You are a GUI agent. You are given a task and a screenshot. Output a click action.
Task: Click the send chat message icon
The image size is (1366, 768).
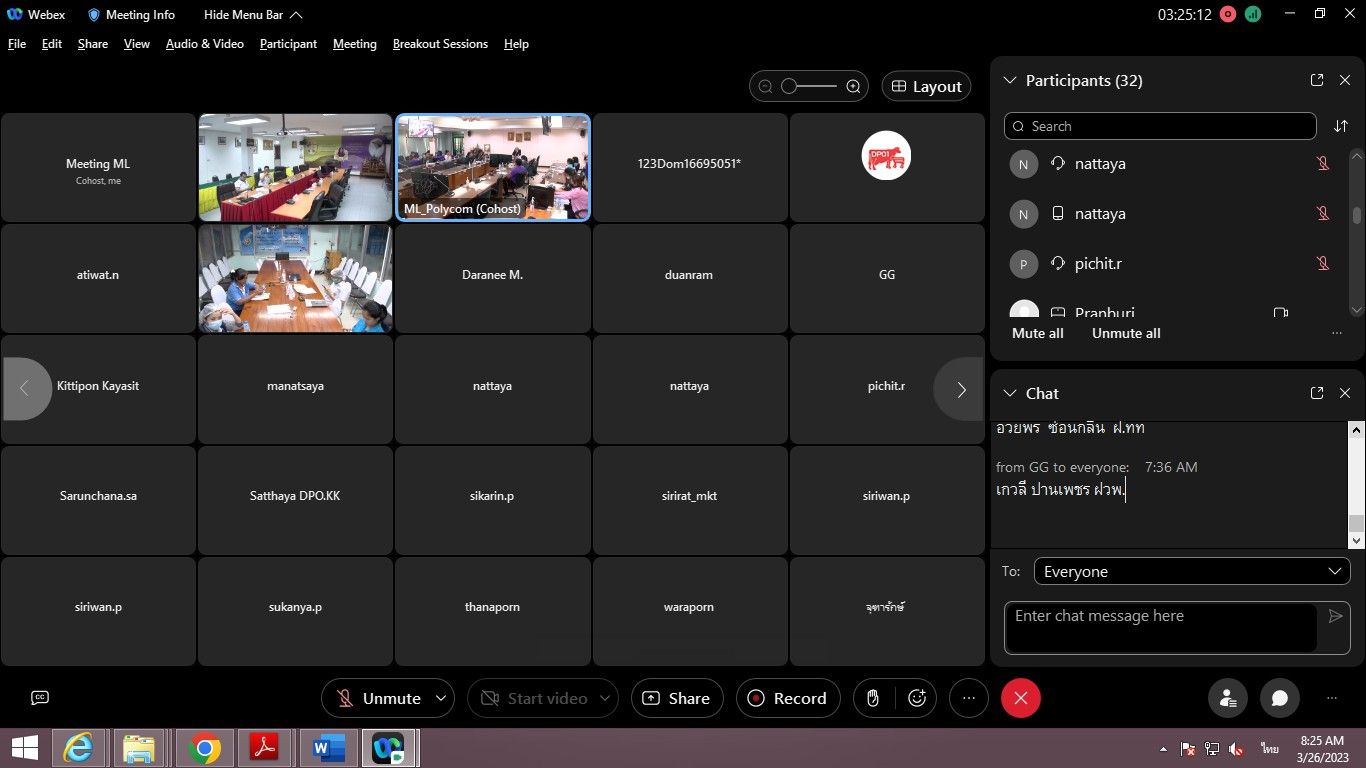click(1335, 616)
